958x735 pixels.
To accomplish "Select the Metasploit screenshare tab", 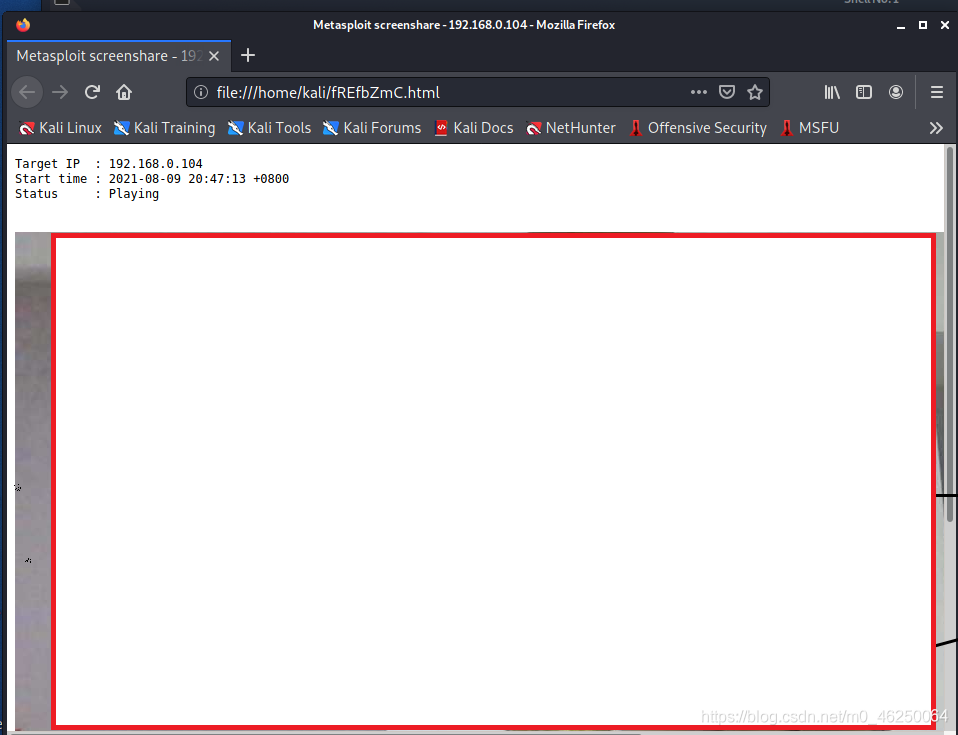I will (119, 56).
